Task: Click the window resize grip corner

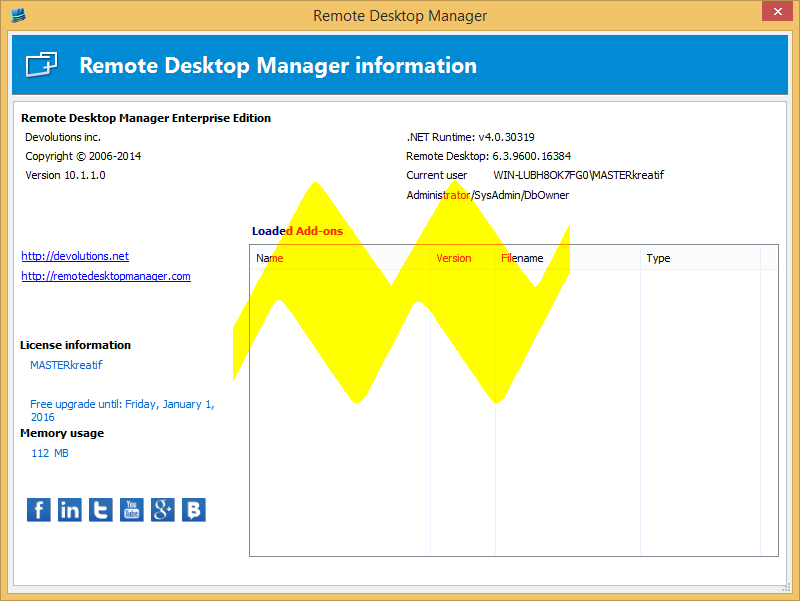Action: (786, 588)
